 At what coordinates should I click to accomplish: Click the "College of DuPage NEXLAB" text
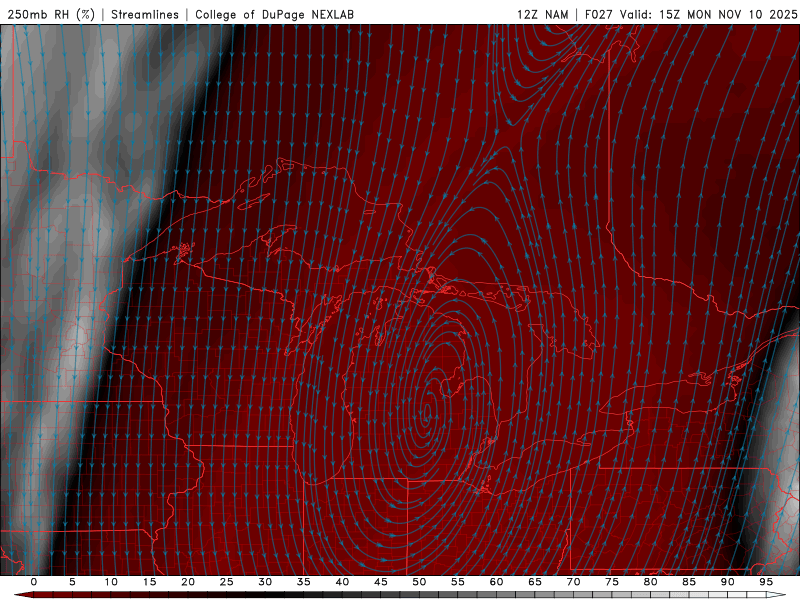(274, 14)
